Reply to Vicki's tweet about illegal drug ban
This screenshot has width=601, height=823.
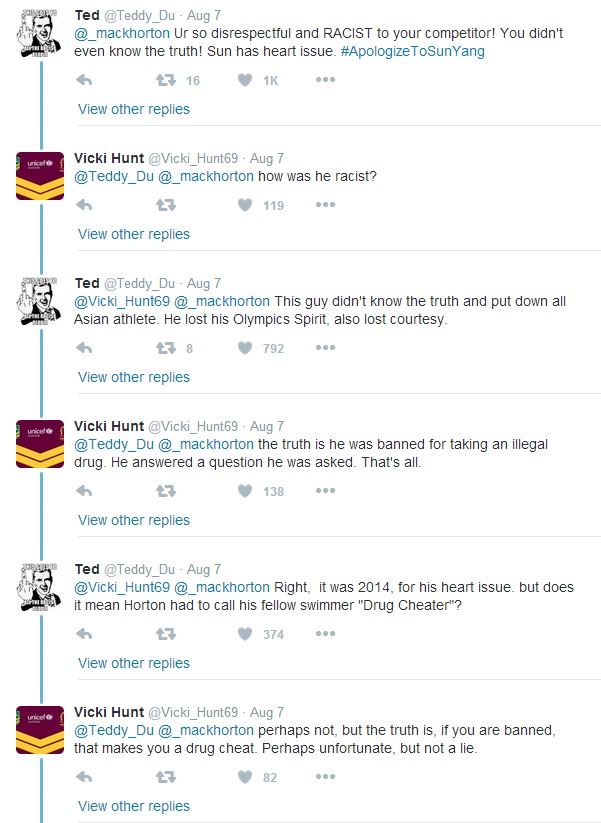tap(84, 491)
